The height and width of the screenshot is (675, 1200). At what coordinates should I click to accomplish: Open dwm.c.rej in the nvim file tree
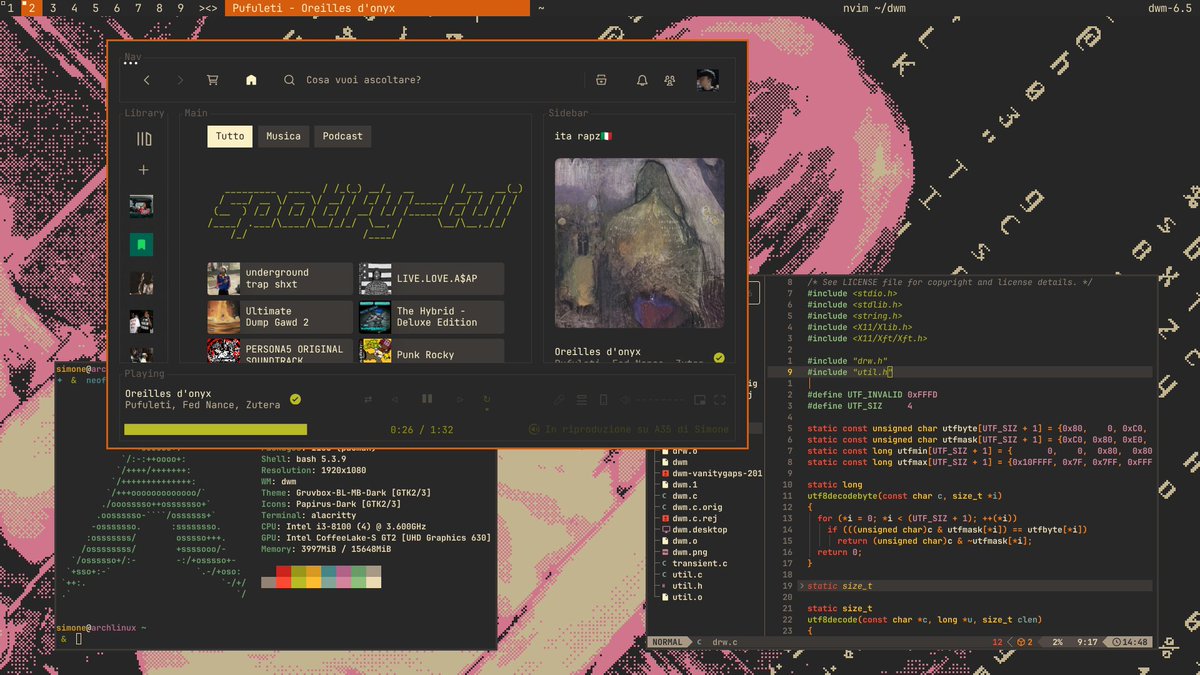click(x=697, y=519)
